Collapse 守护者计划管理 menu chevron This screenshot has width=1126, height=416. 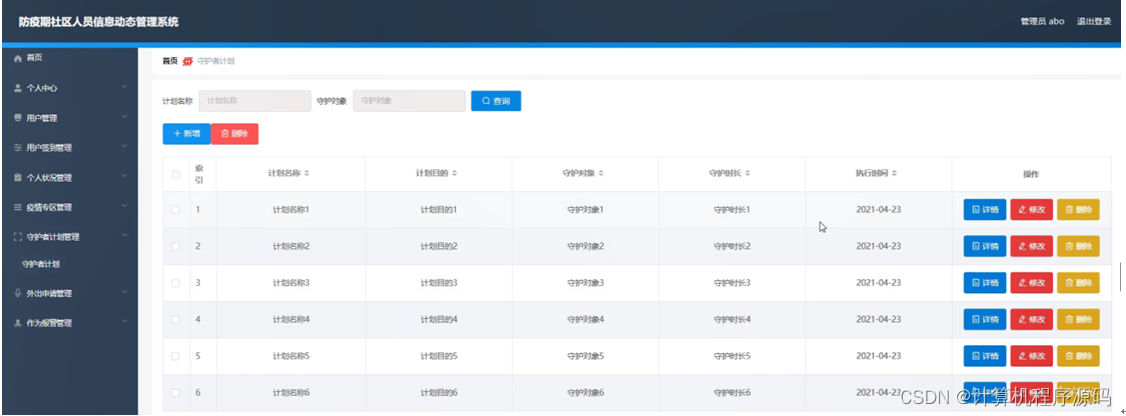pos(124,236)
